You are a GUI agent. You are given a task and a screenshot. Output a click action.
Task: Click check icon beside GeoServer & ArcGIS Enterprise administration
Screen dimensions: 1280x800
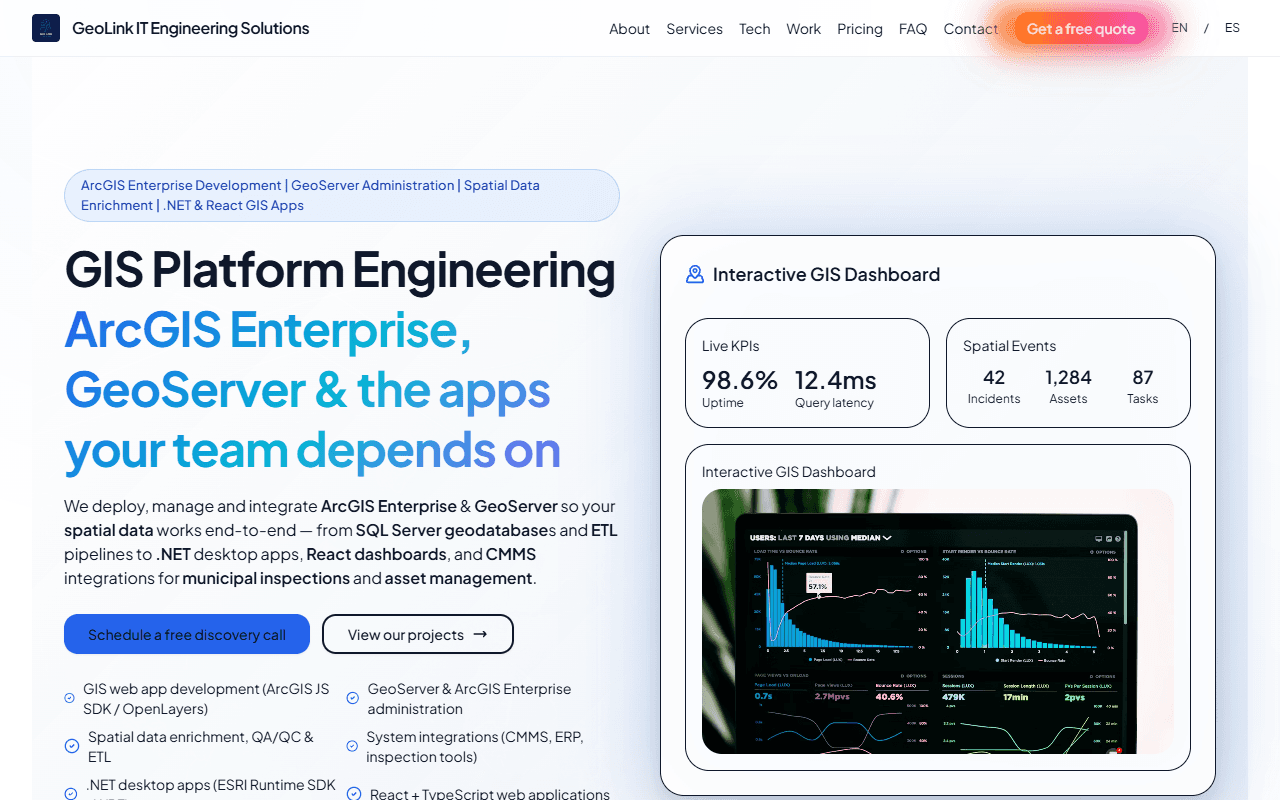352,698
